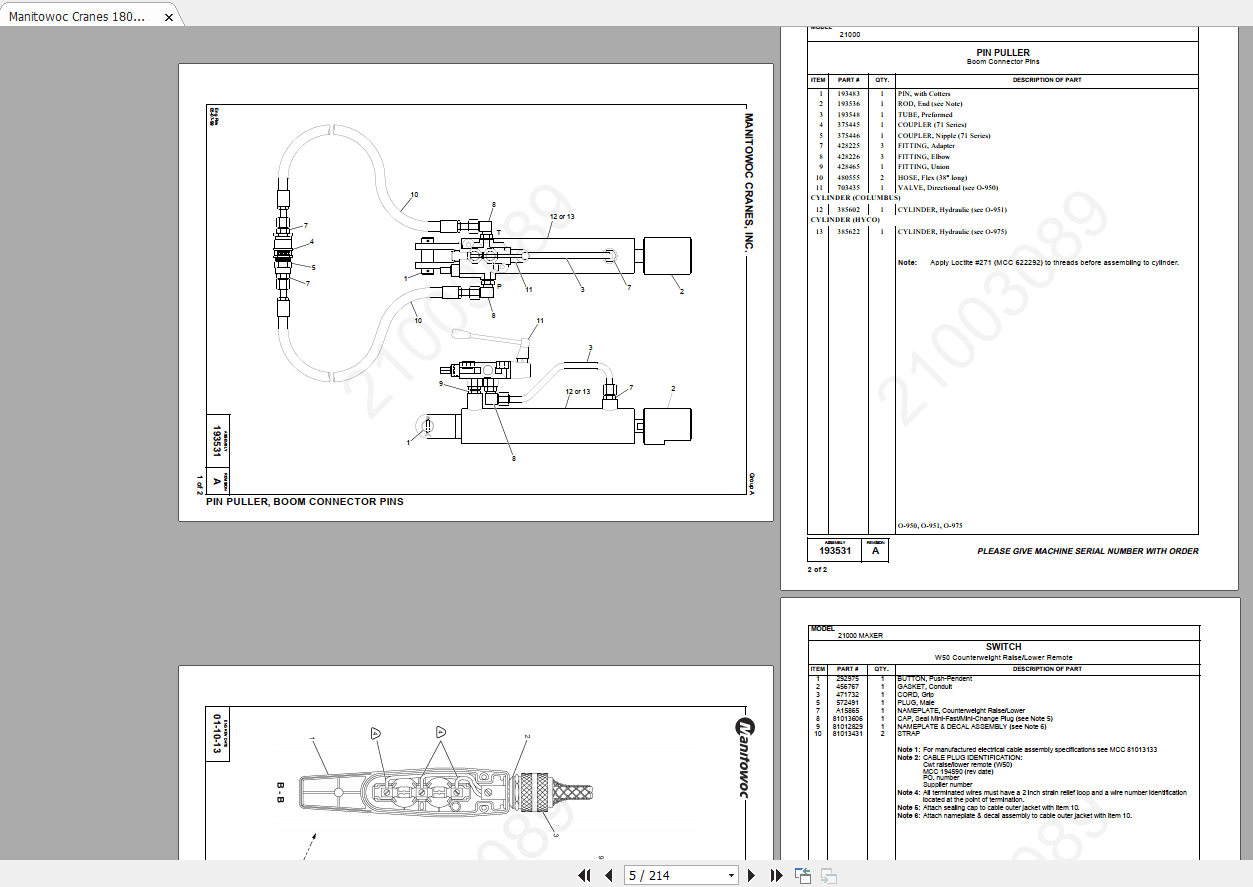Screen dimensions: 1253x887
Task: Click the 'TUBE, Preformed' row
Action: click(1003, 115)
